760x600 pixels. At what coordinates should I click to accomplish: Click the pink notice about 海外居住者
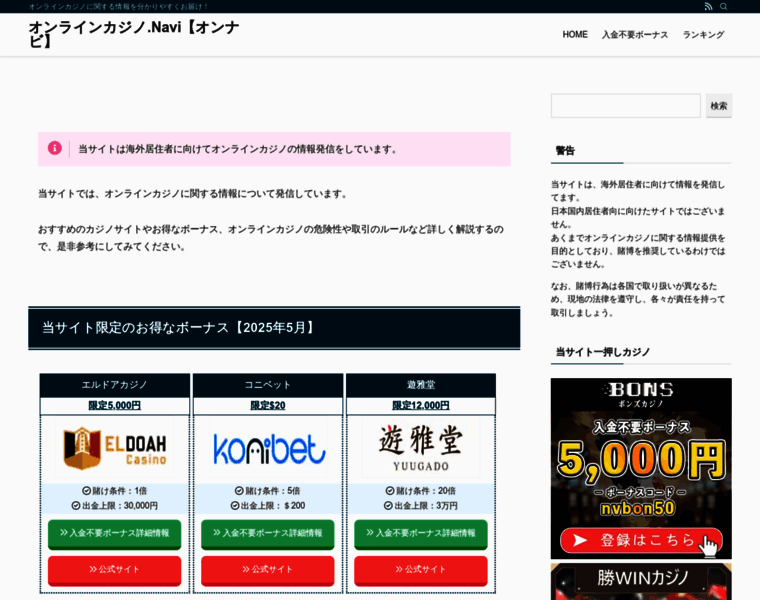[x=274, y=149]
